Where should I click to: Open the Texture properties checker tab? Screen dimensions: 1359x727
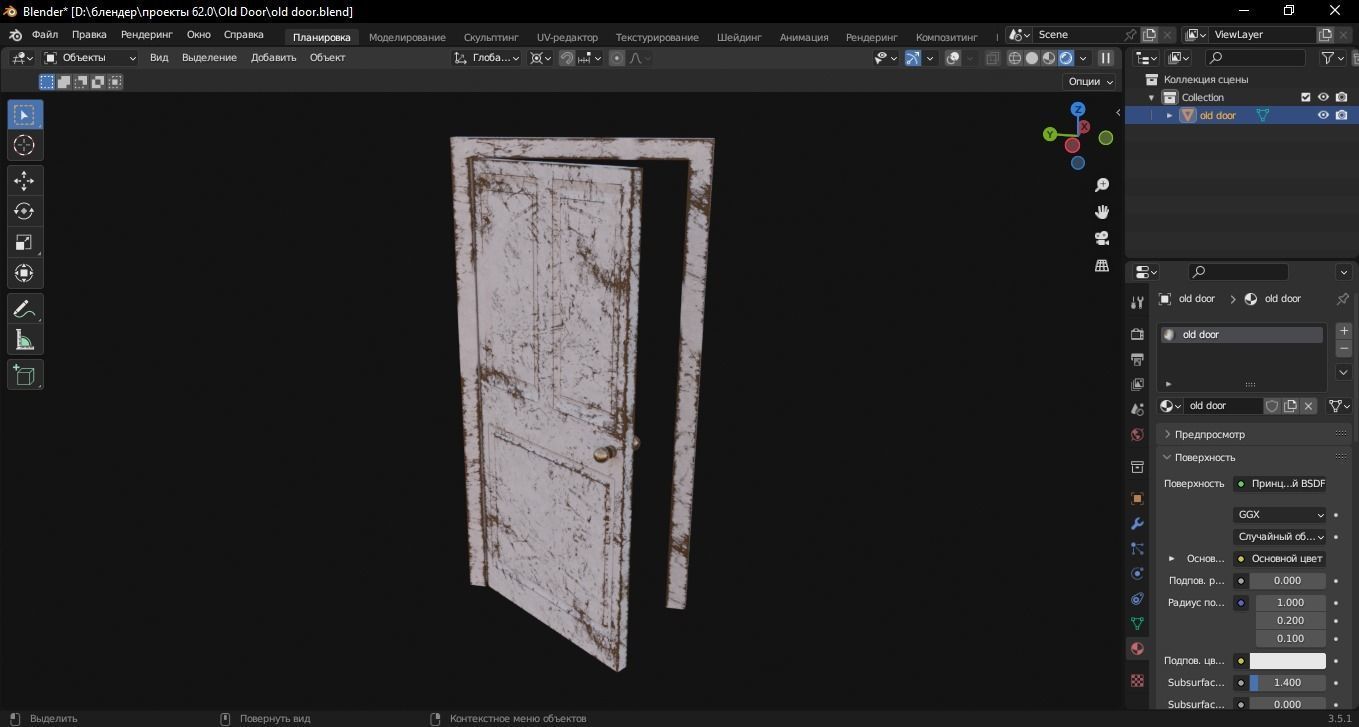(x=1137, y=680)
